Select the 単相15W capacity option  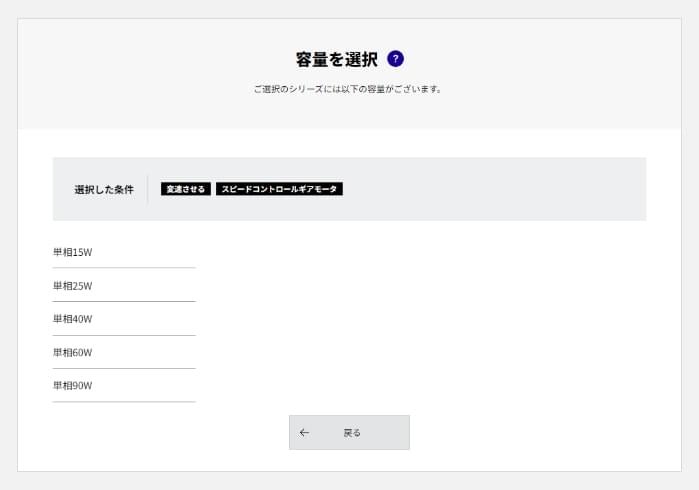(x=124, y=252)
